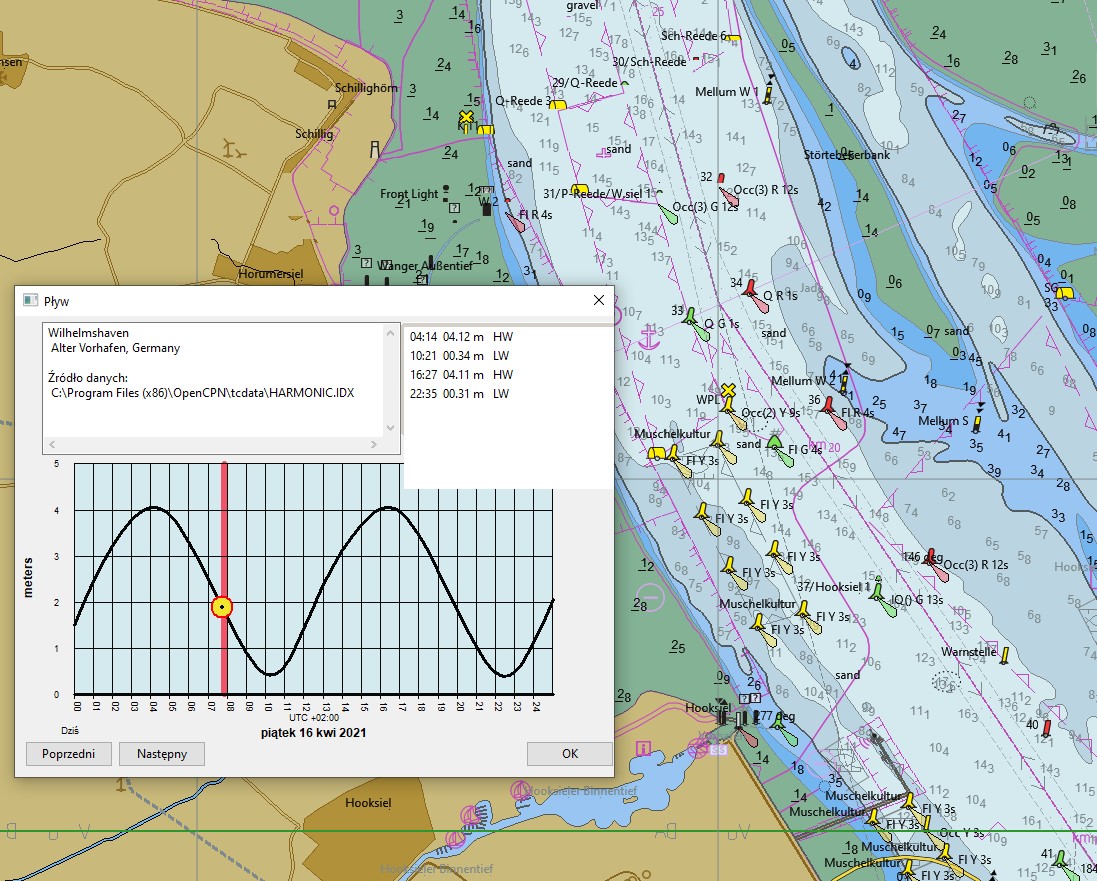Advance to next day with Następny
The height and width of the screenshot is (881, 1097).
tap(162, 754)
